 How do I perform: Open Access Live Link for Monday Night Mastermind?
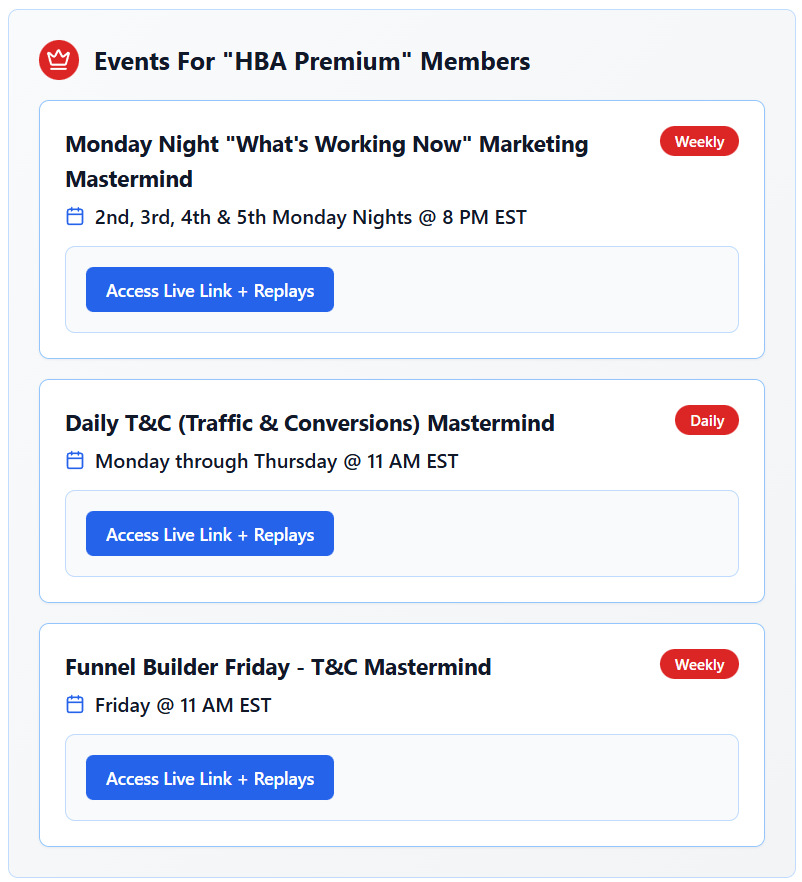(x=210, y=290)
